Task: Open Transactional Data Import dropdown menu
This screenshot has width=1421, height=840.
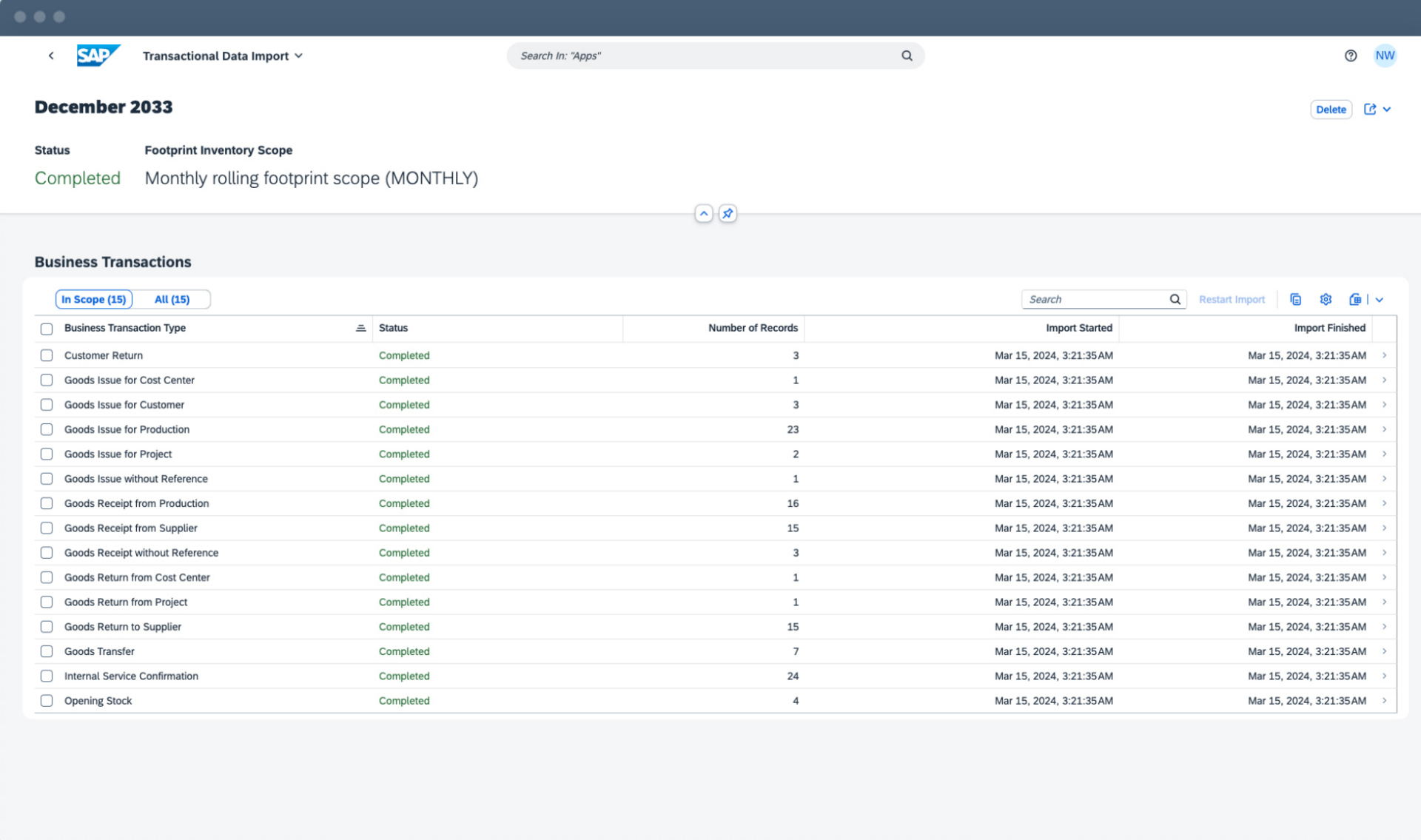Action: [223, 56]
